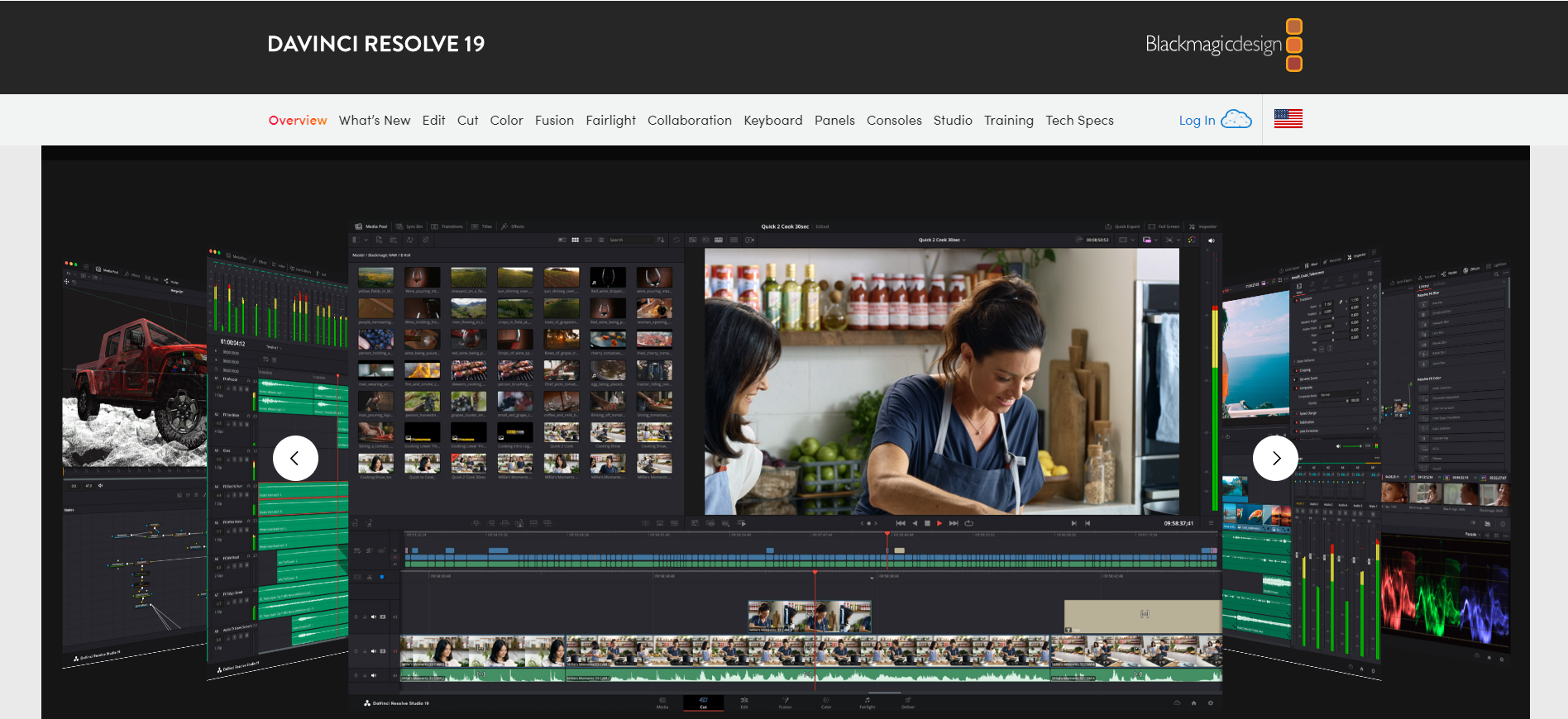Click the loop playback icon
The image size is (1568, 719).
pos(968,523)
